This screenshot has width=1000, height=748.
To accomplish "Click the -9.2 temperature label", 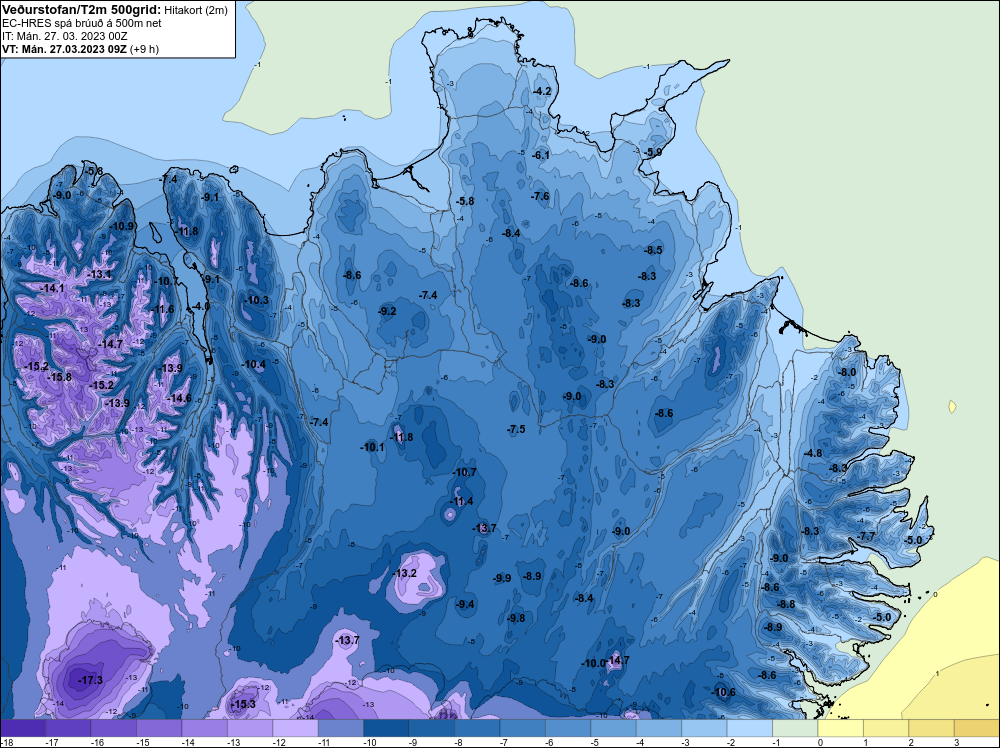I will pyautogui.click(x=387, y=311).
